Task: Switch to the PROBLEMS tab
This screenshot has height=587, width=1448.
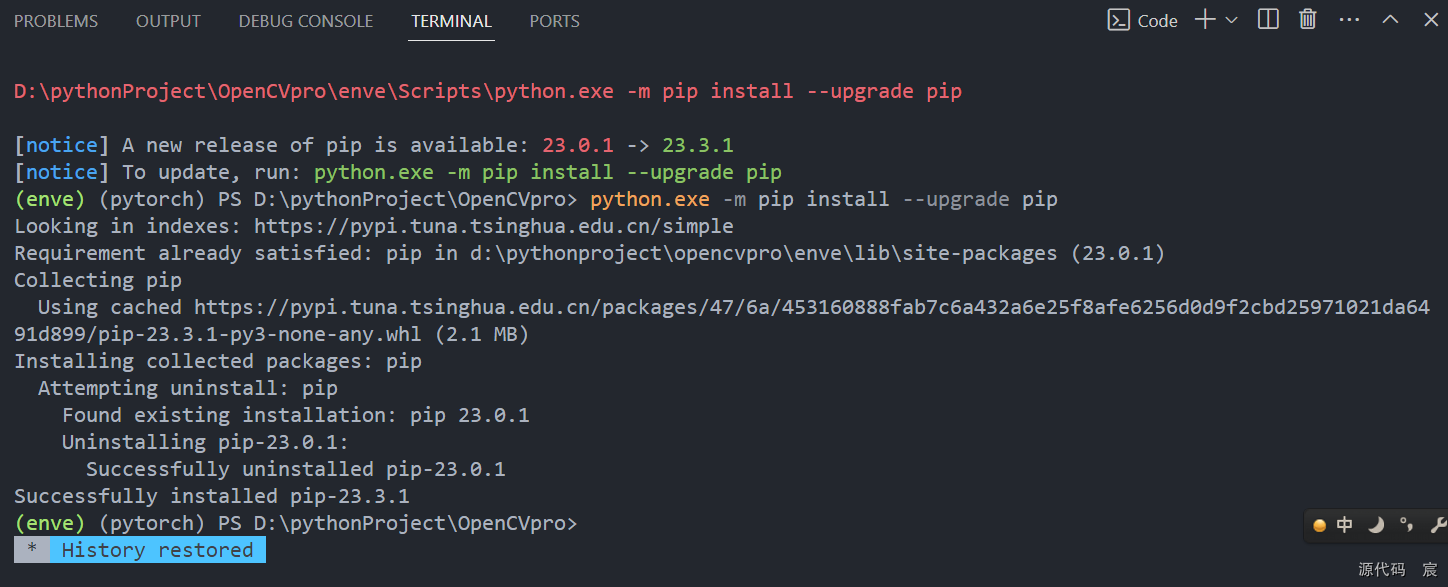Action: [56, 21]
